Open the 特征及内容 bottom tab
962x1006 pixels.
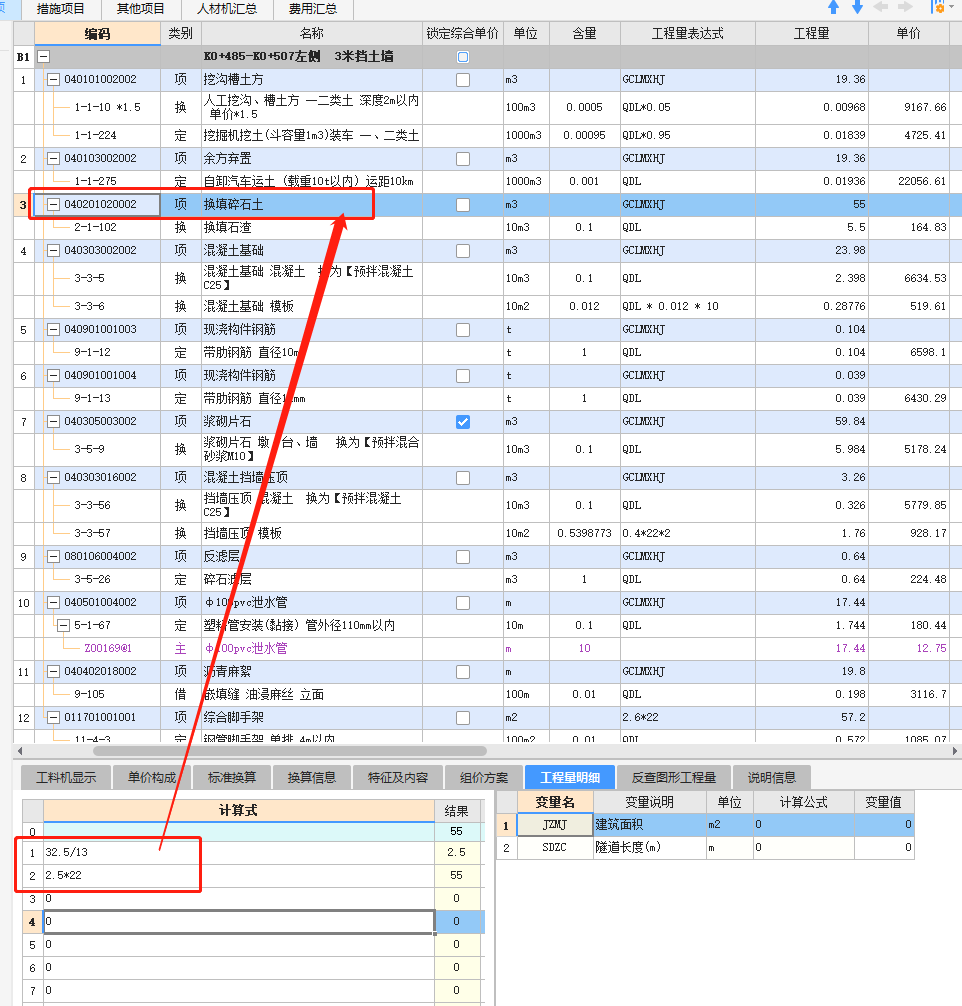[x=398, y=778]
